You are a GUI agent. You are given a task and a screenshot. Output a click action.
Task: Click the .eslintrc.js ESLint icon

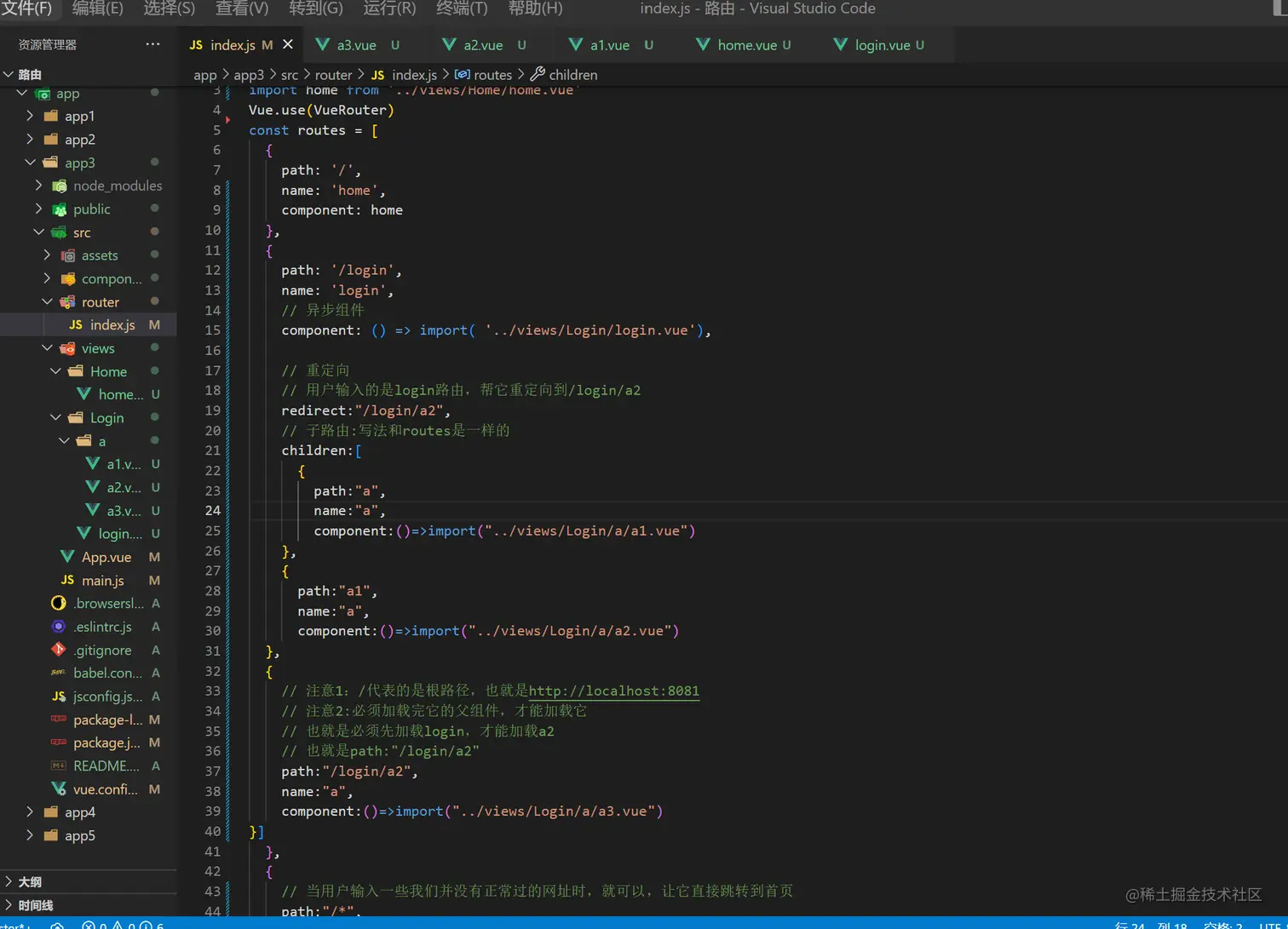click(58, 627)
